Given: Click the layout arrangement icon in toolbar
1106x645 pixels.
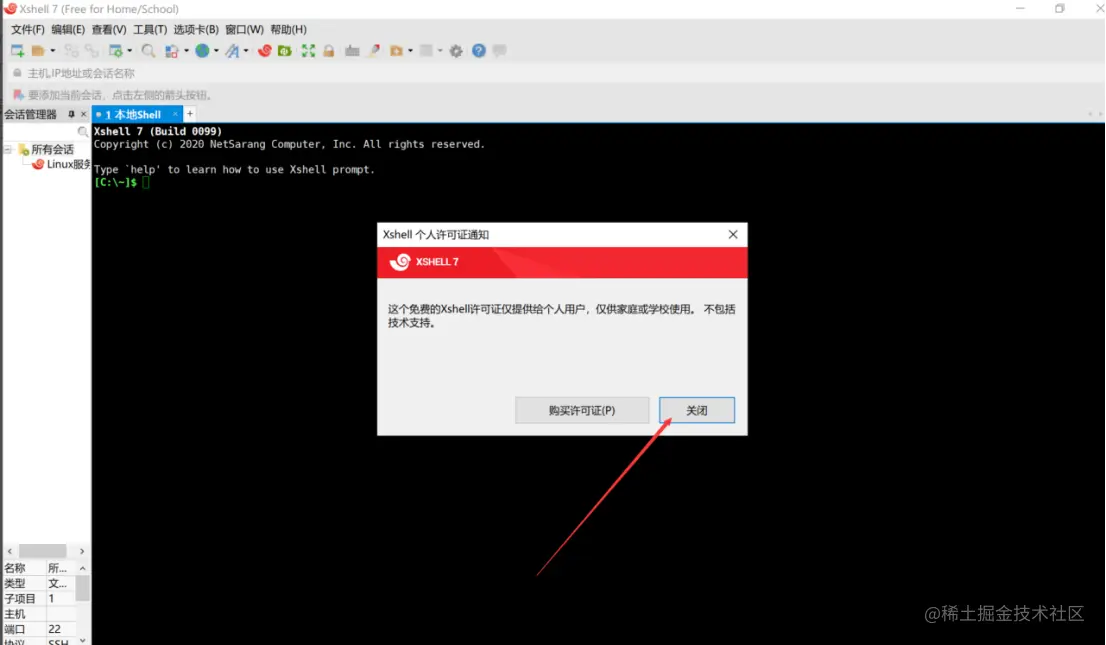Looking at the screenshot, I should [x=171, y=51].
